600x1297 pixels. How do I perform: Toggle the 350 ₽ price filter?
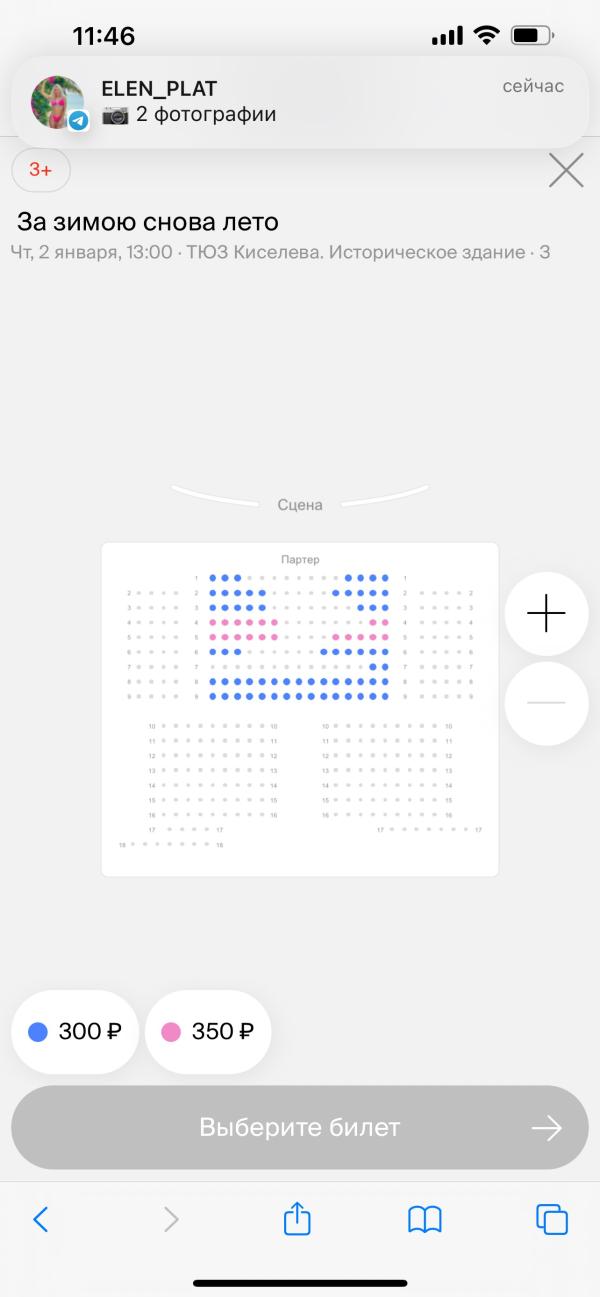pyautogui.click(x=208, y=1032)
